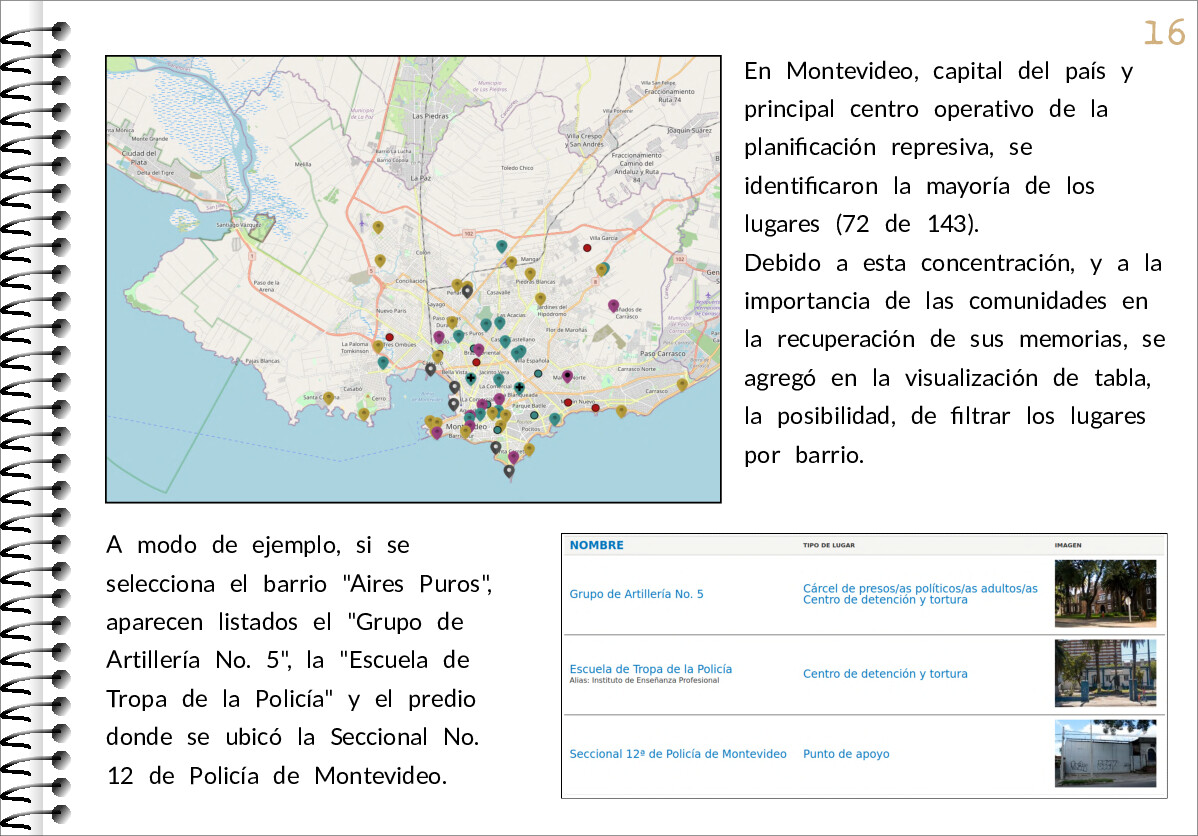This screenshot has width=1198, height=836.
Task: Select the northernmost yellow pin above Colón
Action: pos(378,227)
